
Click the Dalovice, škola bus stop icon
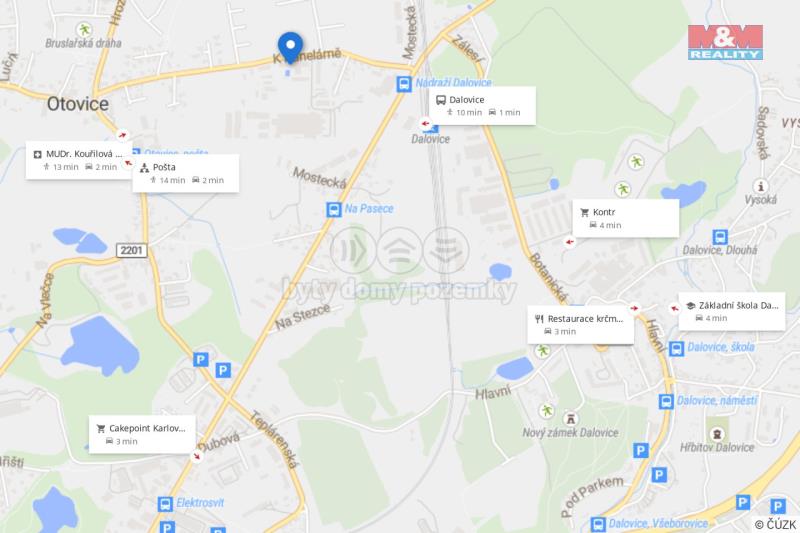(676, 348)
